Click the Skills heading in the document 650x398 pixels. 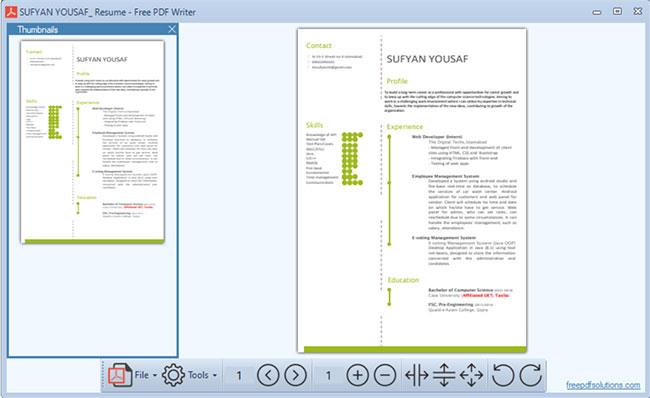[315, 125]
